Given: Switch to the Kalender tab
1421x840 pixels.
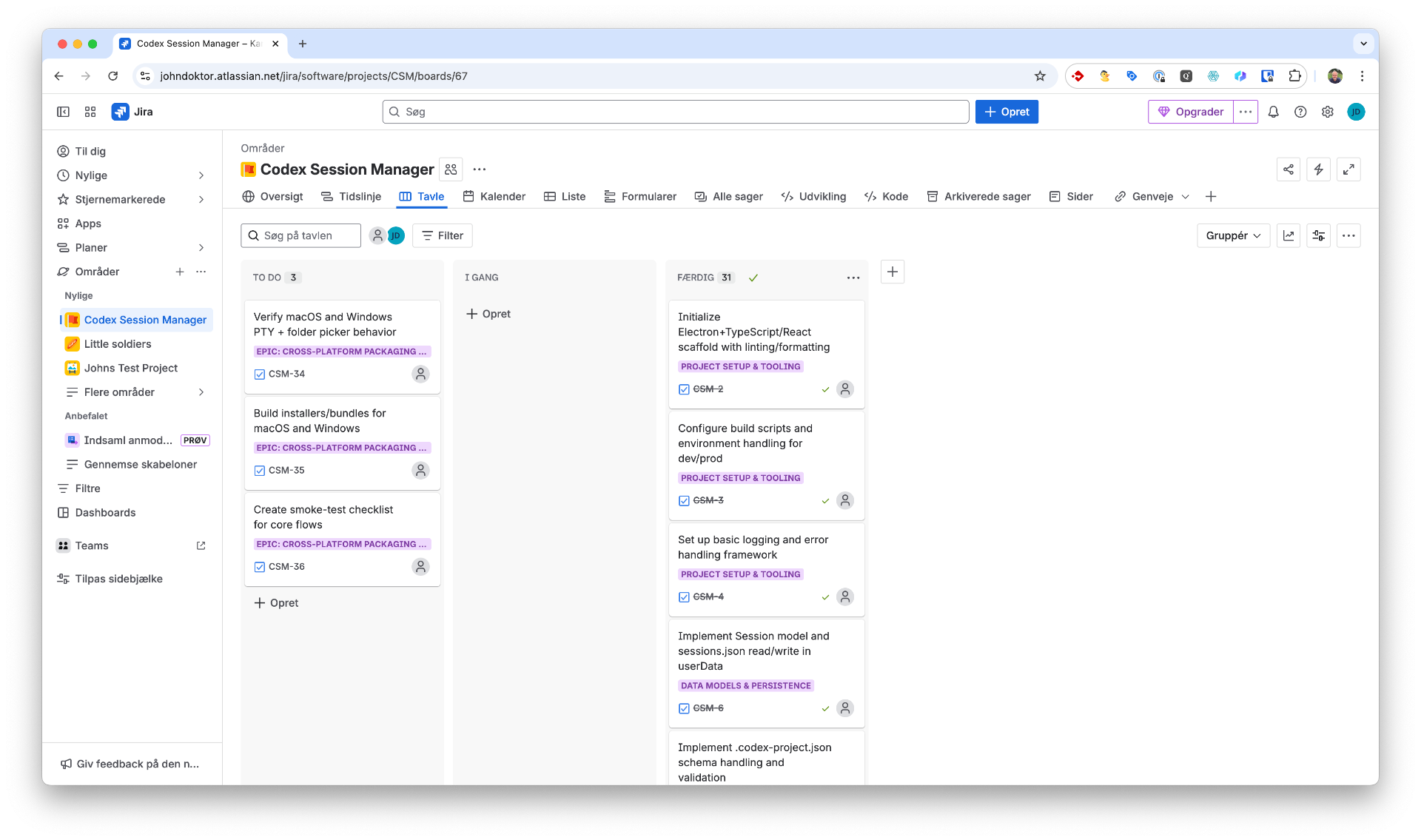Looking at the screenshot, I should pos(494,196).
